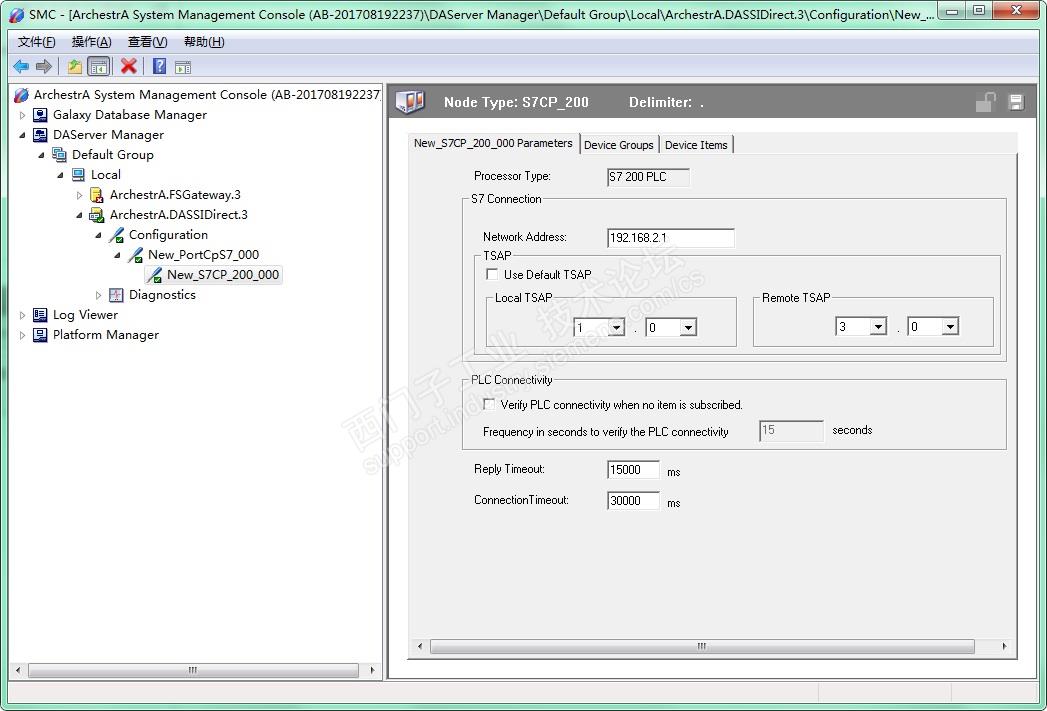Click the SMC application icon in title bar
This screenshot has width=1047, height=711.
17,14
